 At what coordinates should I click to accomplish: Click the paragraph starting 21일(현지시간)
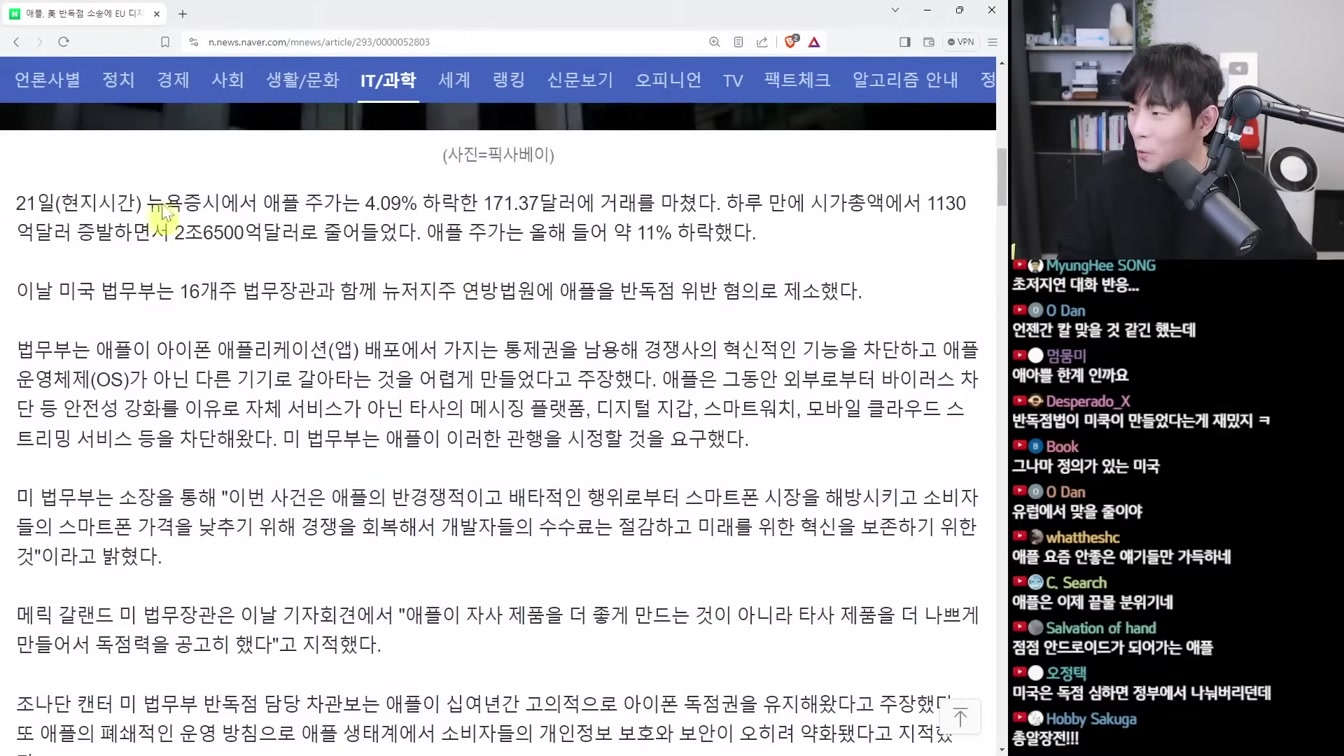click(491, 218)
